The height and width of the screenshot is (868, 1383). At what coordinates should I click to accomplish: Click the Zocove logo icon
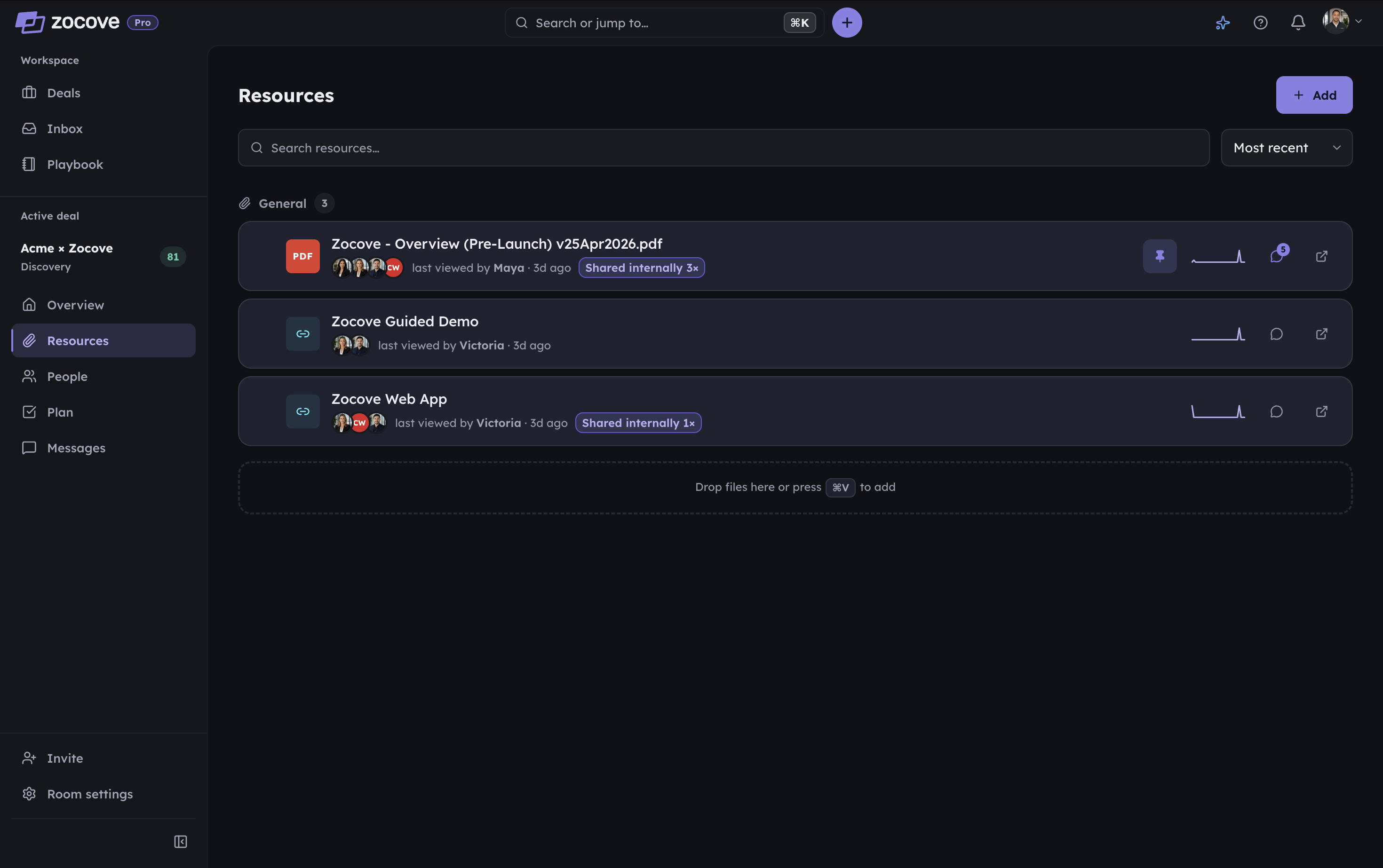click(x=30, y=23)
